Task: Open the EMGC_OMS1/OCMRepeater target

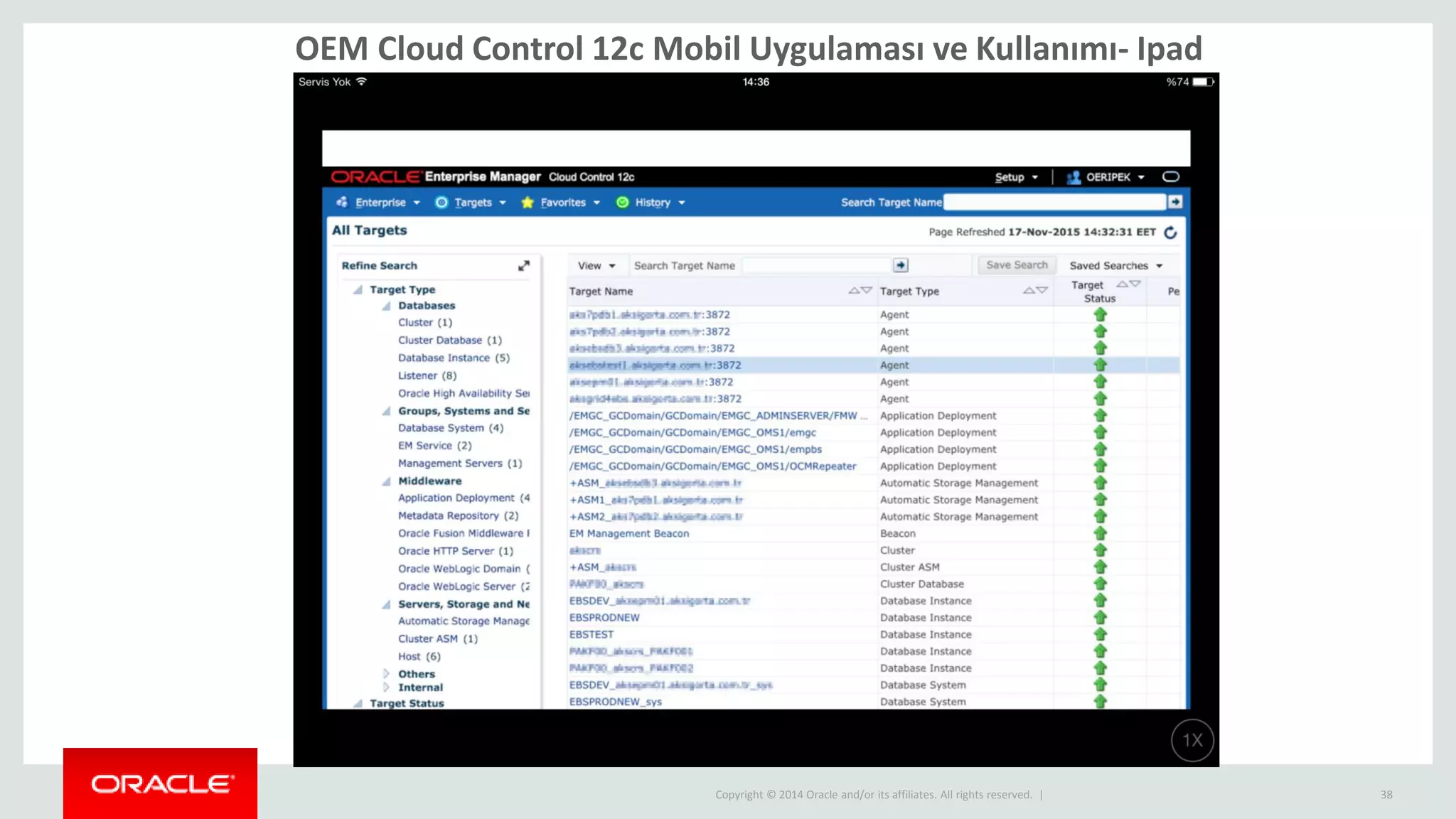Action: 712,466
